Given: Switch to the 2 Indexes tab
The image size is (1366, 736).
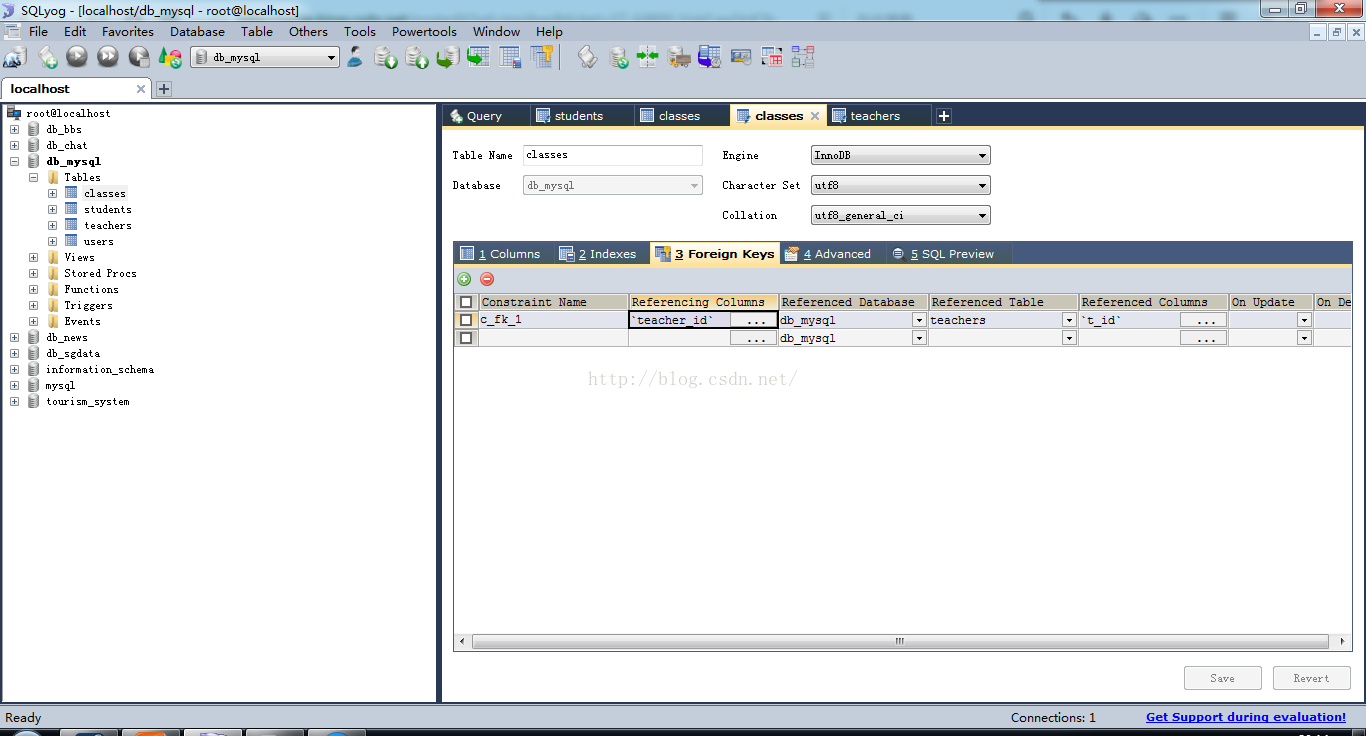Looking at the screenshot, I should click(x=599, y=254).
